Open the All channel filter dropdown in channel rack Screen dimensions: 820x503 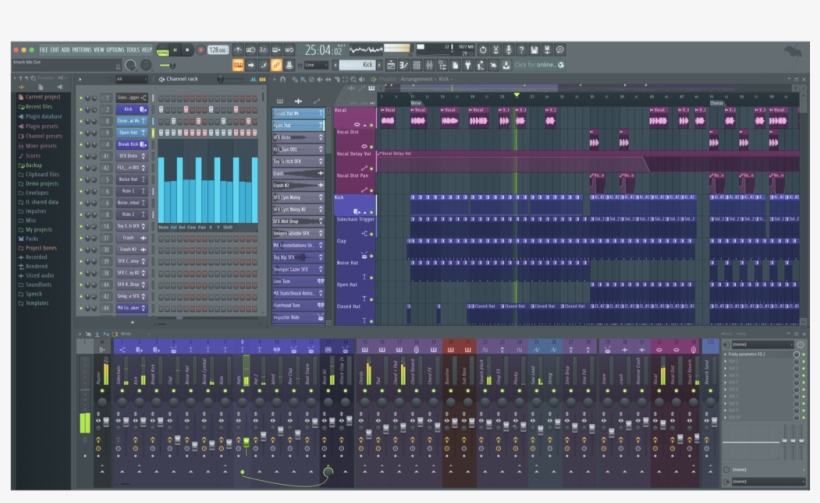coord(131,79)
